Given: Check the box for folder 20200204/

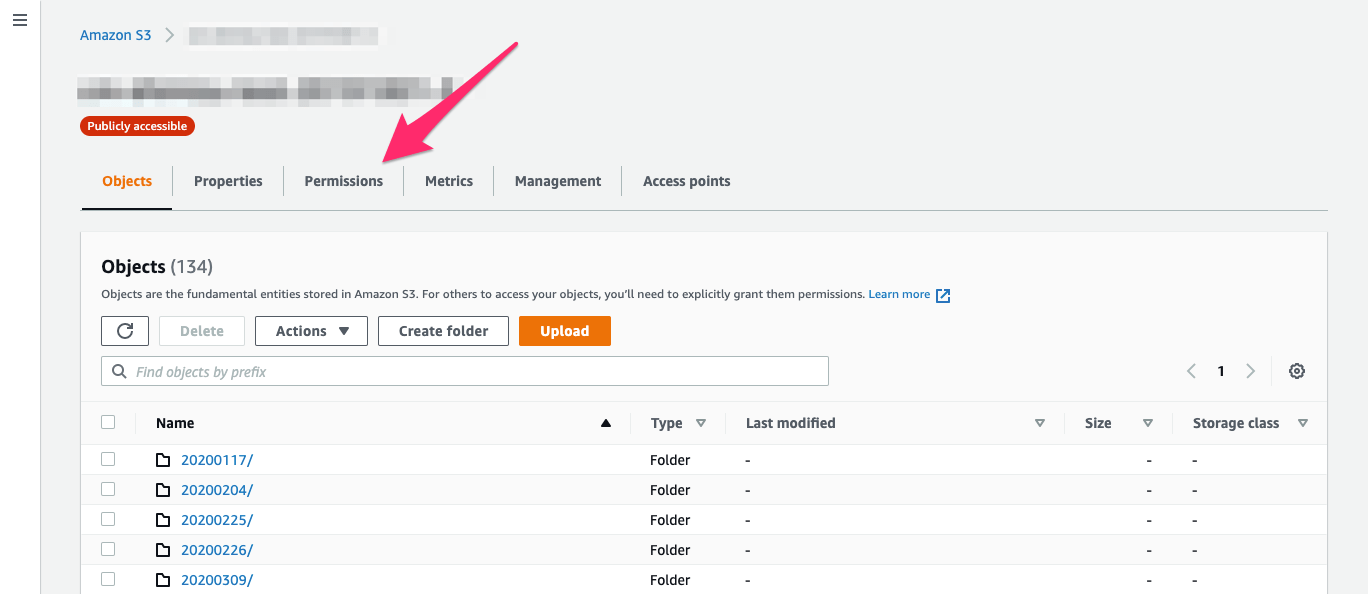Looking at the screenshot, I should 108,489.
